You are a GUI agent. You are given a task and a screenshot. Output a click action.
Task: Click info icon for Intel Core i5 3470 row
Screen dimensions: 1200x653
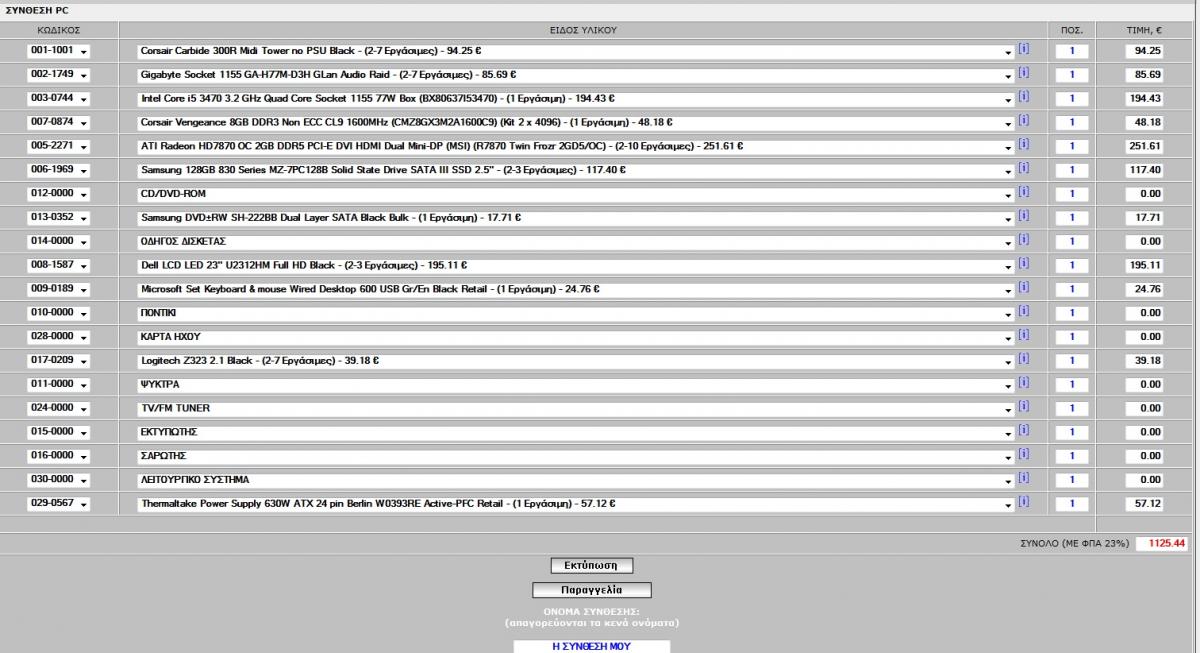pos(1023,97)
